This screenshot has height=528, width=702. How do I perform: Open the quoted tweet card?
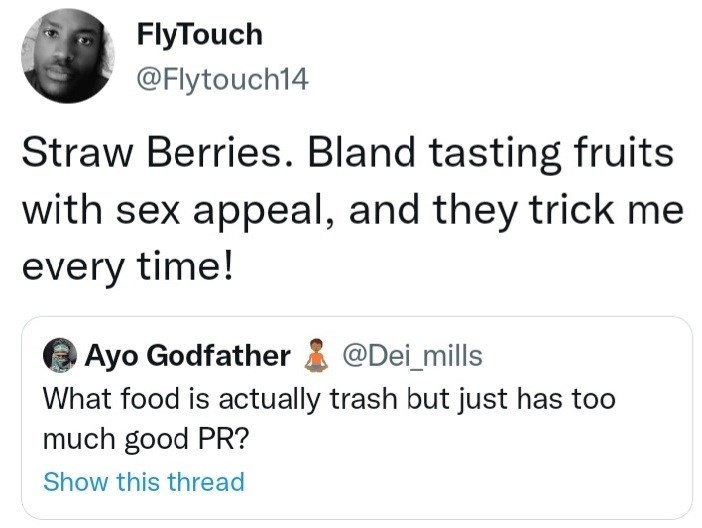pos(357,418)
